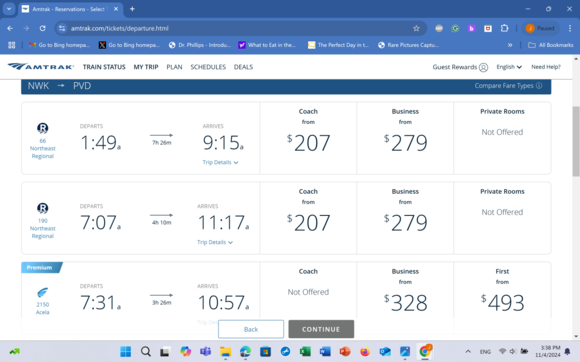
Task: Show more bookmarks with the double chevron
Action: click(510, 45)
